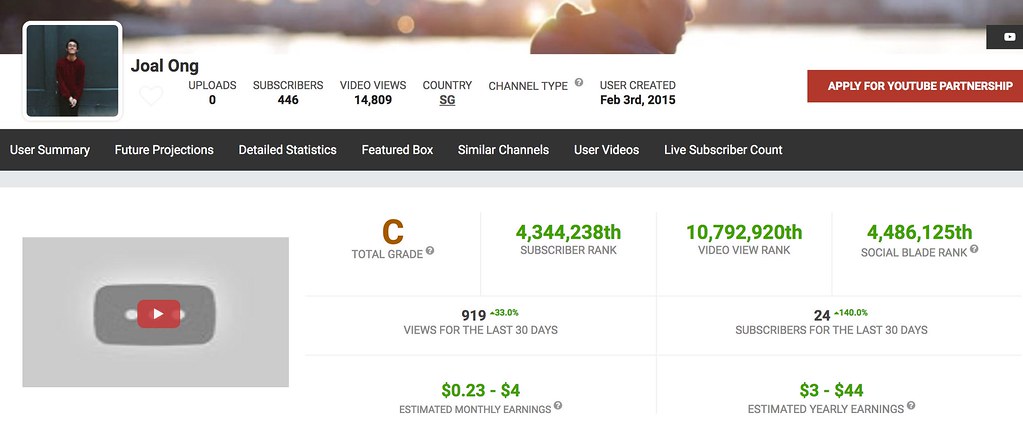Image resolution: width=1023 pixels, height=433 pixels.
Task: Click help icon beside Estimated Monthly Earnings
Action: 558,406
